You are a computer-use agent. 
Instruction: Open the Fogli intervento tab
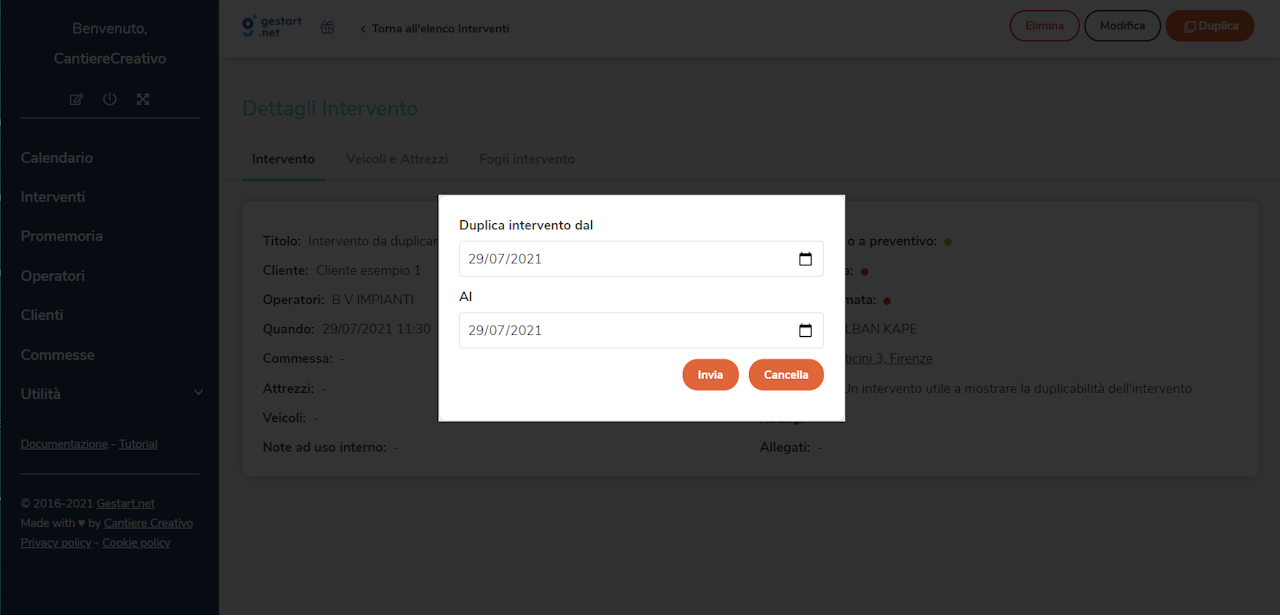point(527,158)
